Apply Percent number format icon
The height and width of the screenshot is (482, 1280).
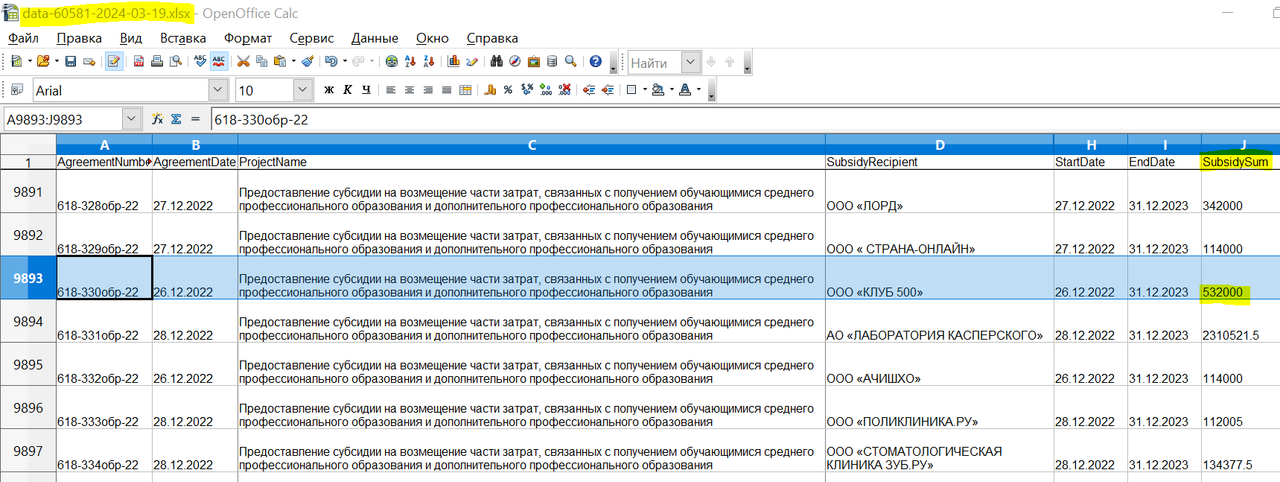(x=508, y=90)
